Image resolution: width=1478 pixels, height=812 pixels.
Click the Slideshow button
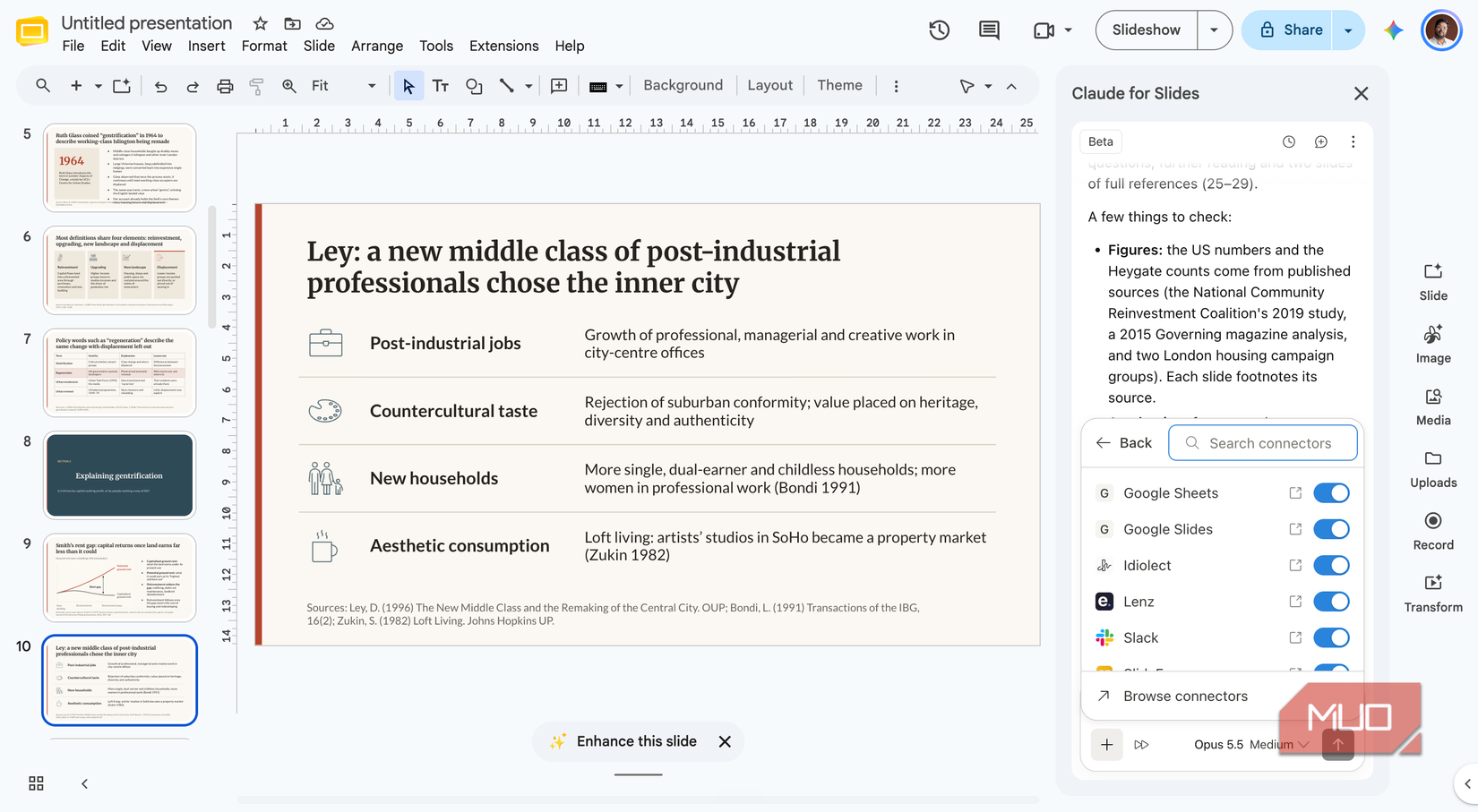pos(1147,30)
